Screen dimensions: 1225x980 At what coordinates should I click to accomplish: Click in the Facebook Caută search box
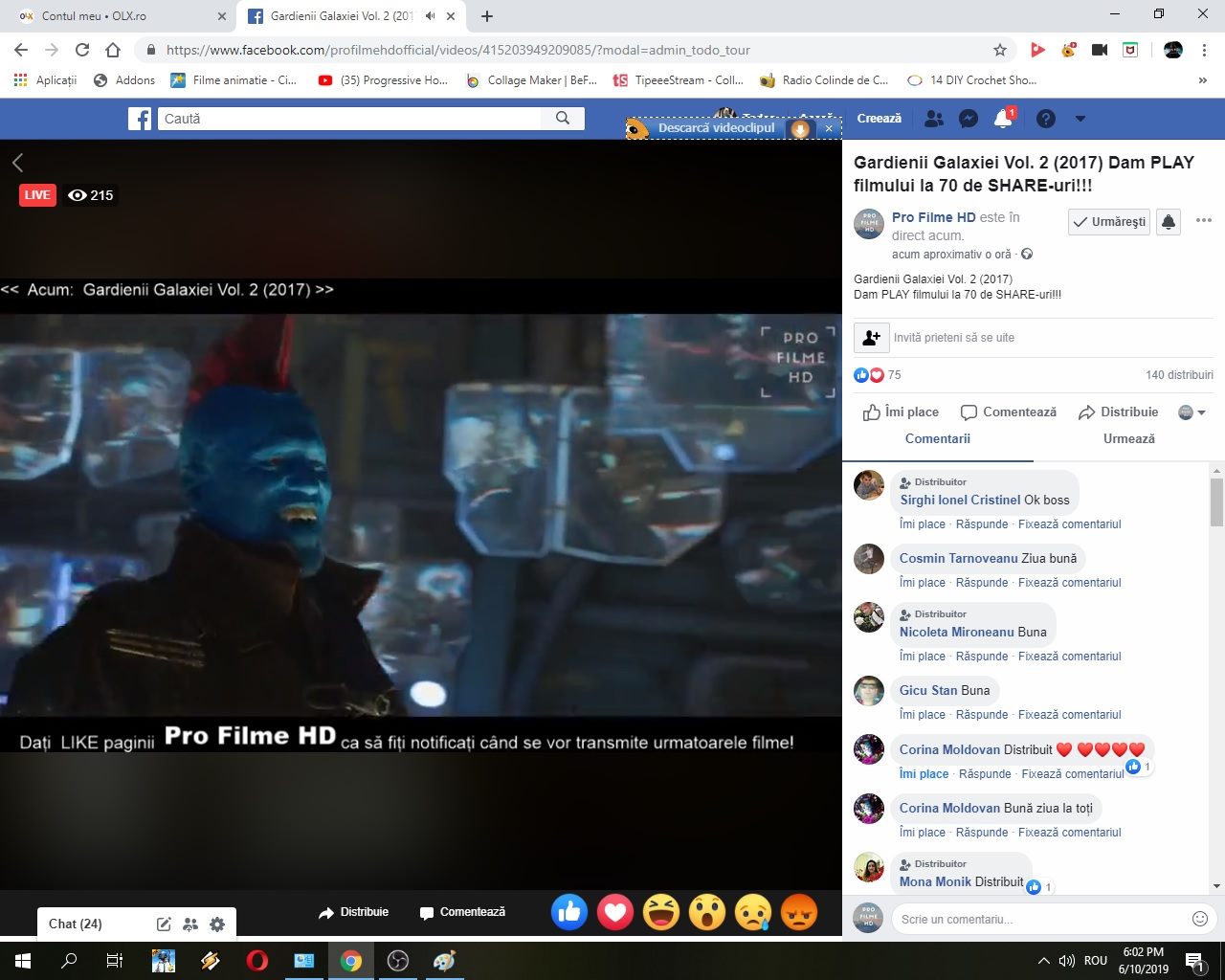click(x=349, y=119)
